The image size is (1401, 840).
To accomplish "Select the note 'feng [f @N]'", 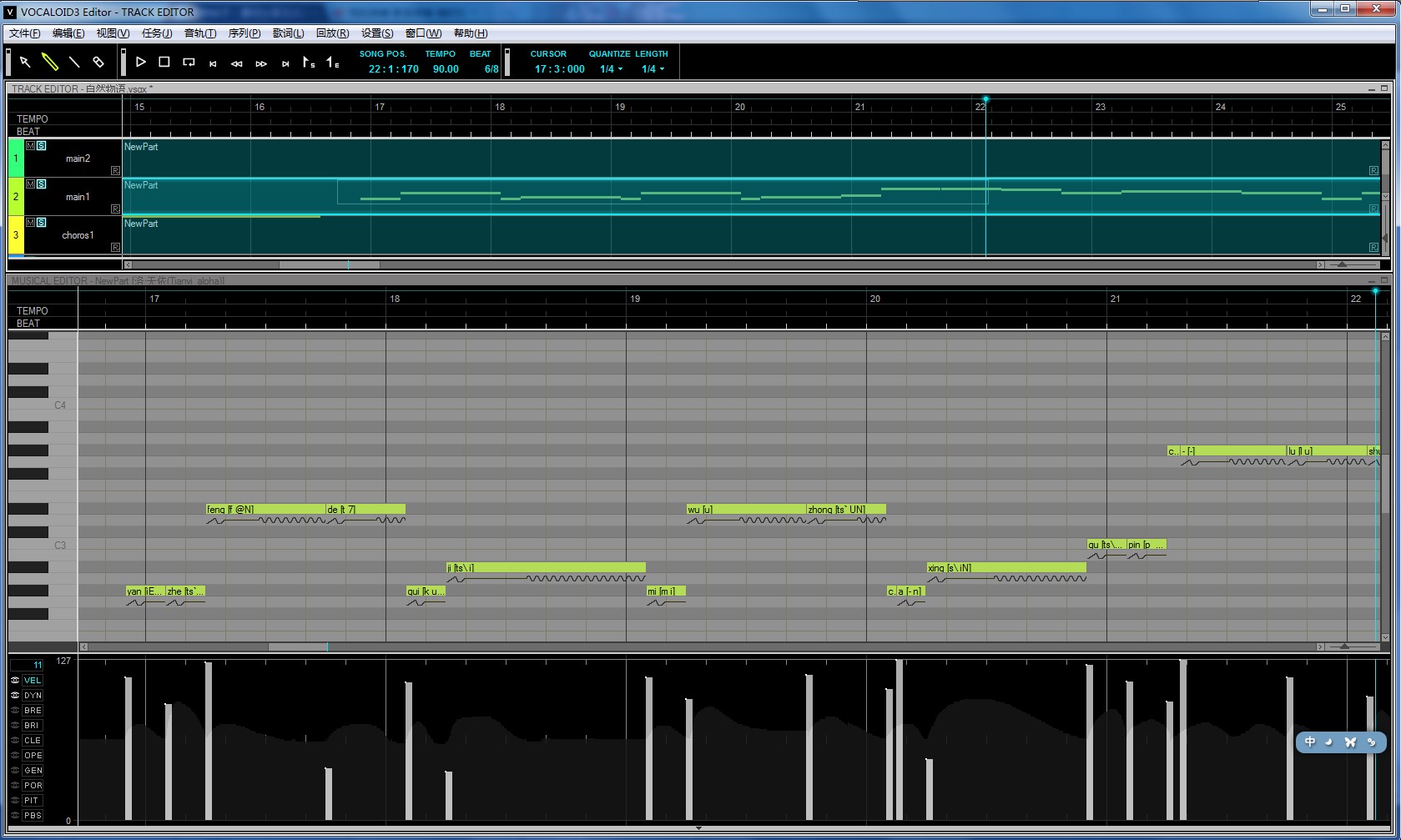I will click(x=265, y=509).
